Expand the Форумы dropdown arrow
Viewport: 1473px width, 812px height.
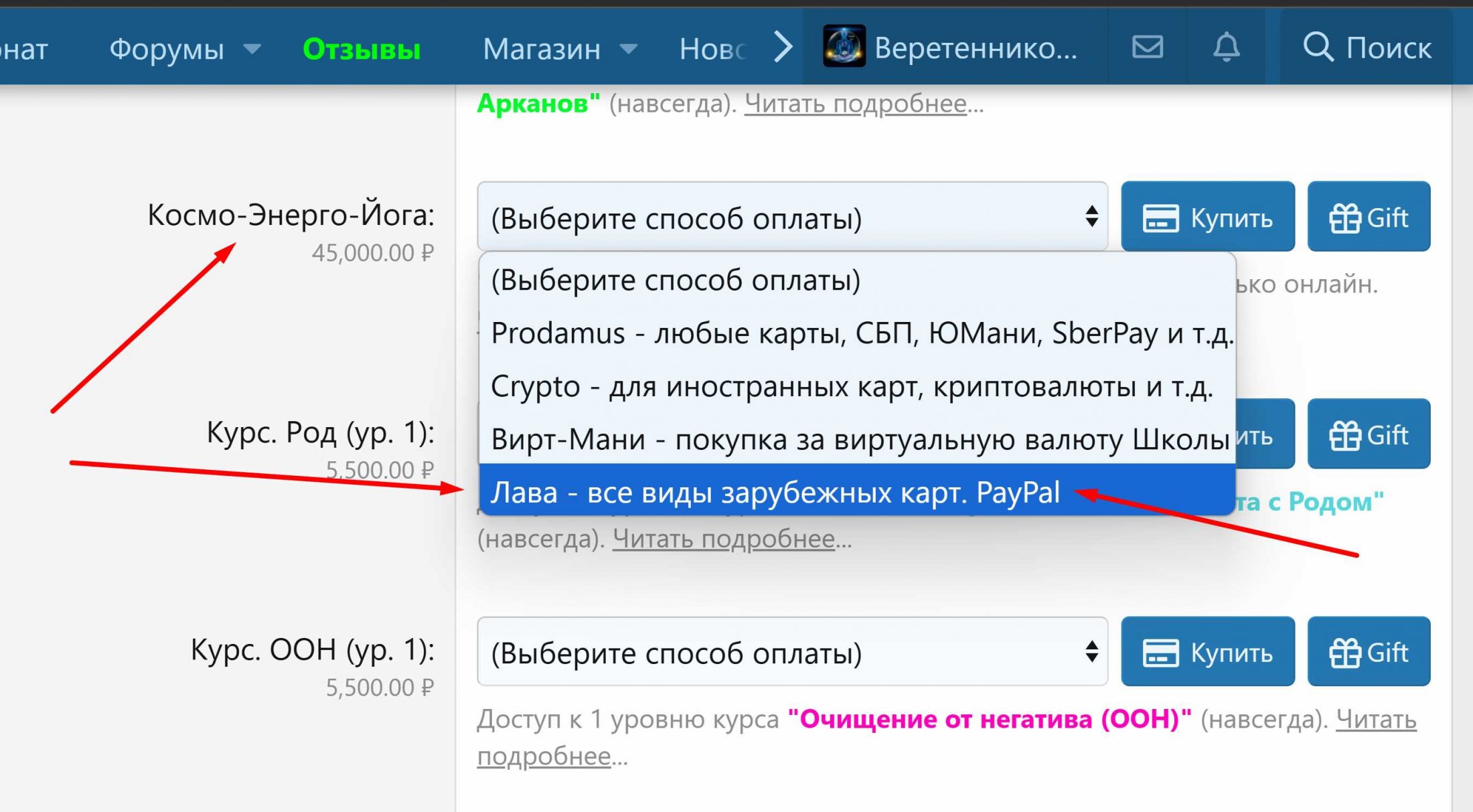tap(252, 49)
